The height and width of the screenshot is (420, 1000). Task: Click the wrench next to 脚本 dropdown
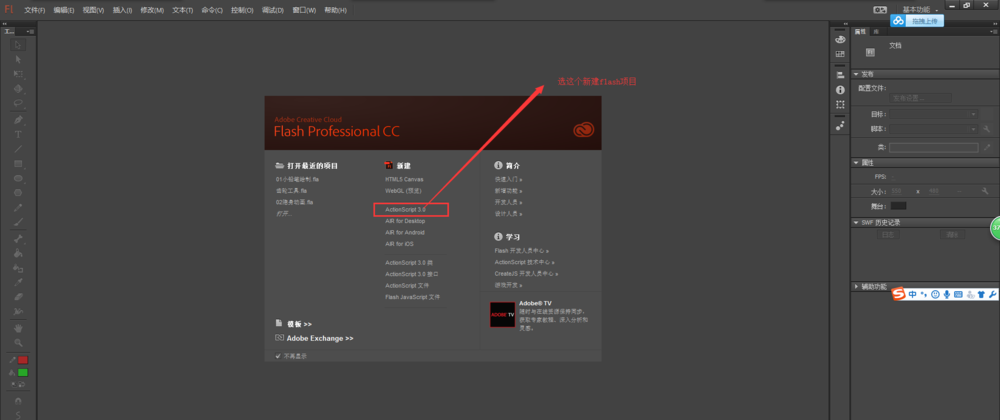click(987, 129)
